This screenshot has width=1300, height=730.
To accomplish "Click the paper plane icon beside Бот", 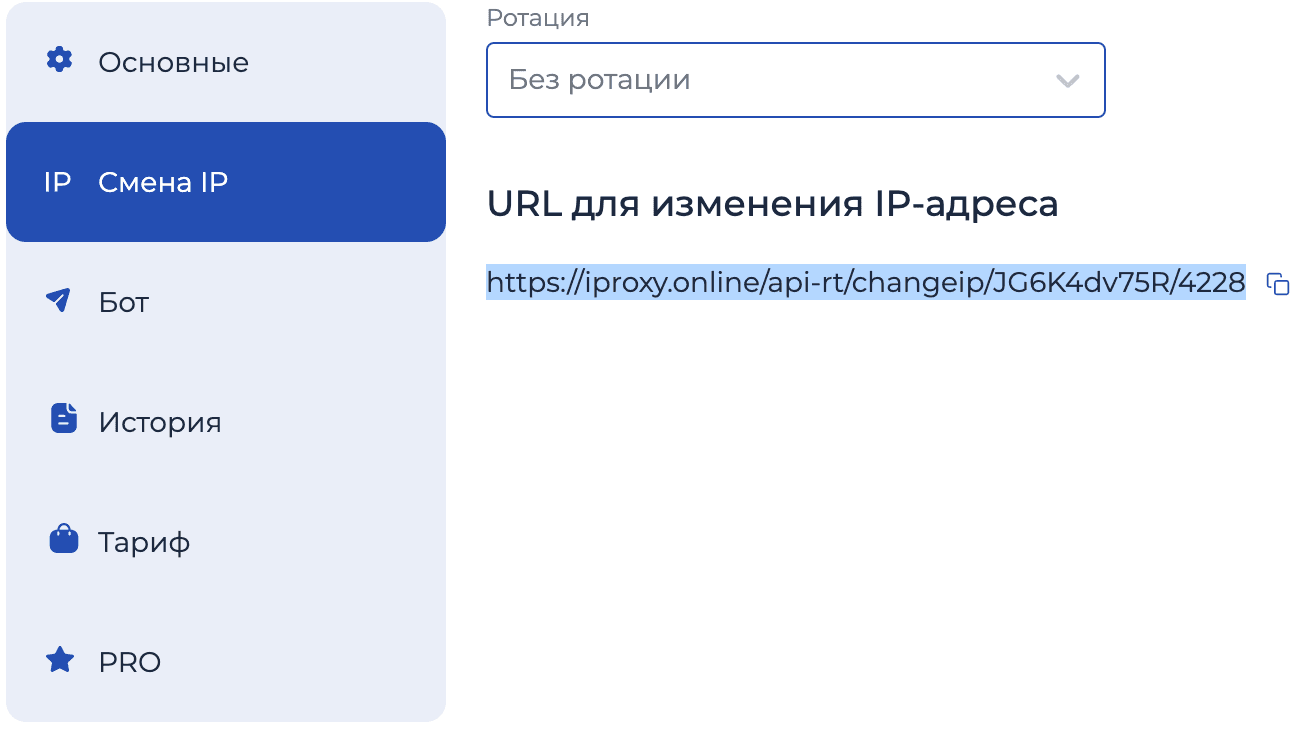I will click(x=59, y=300).
